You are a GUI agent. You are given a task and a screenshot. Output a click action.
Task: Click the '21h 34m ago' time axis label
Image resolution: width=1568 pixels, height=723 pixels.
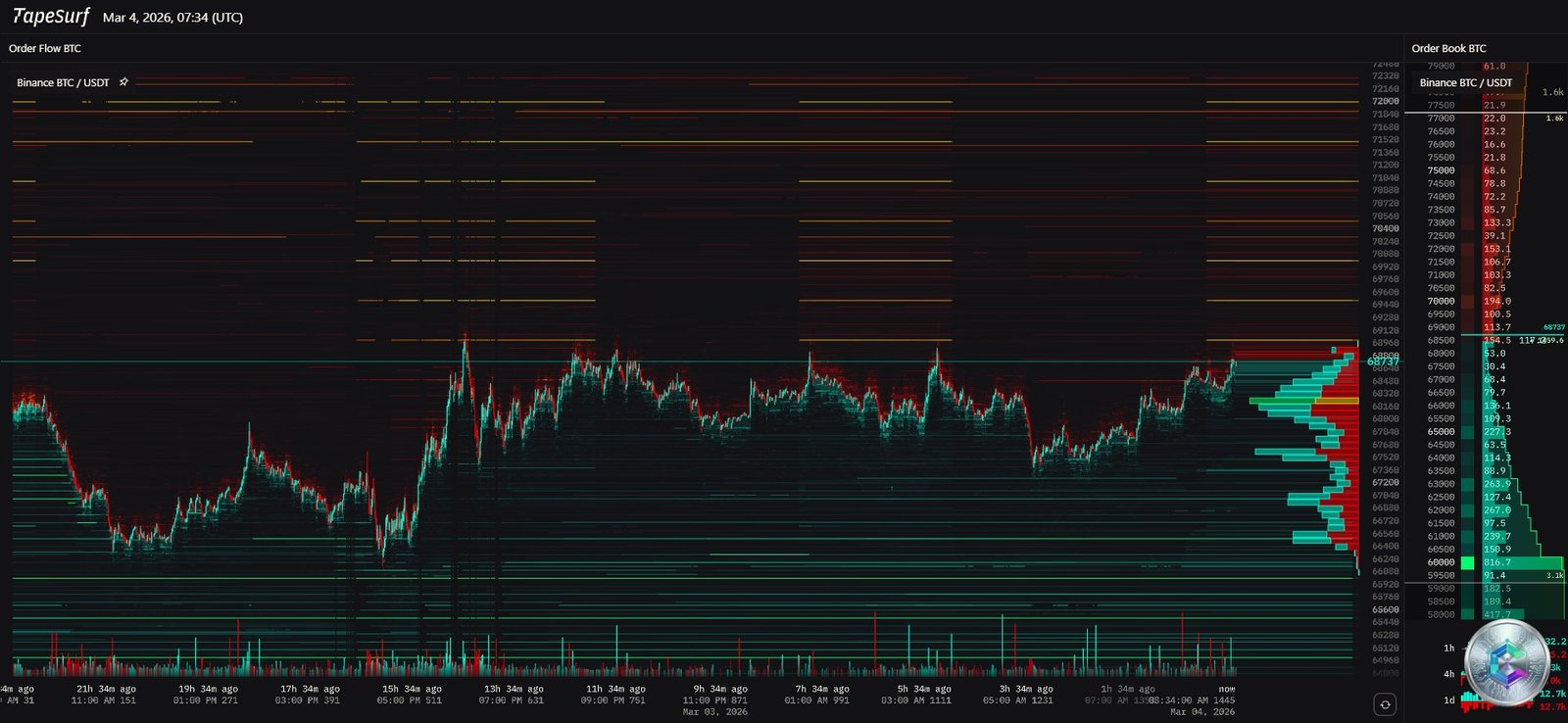pyautogui.click(x=106, y=689)
